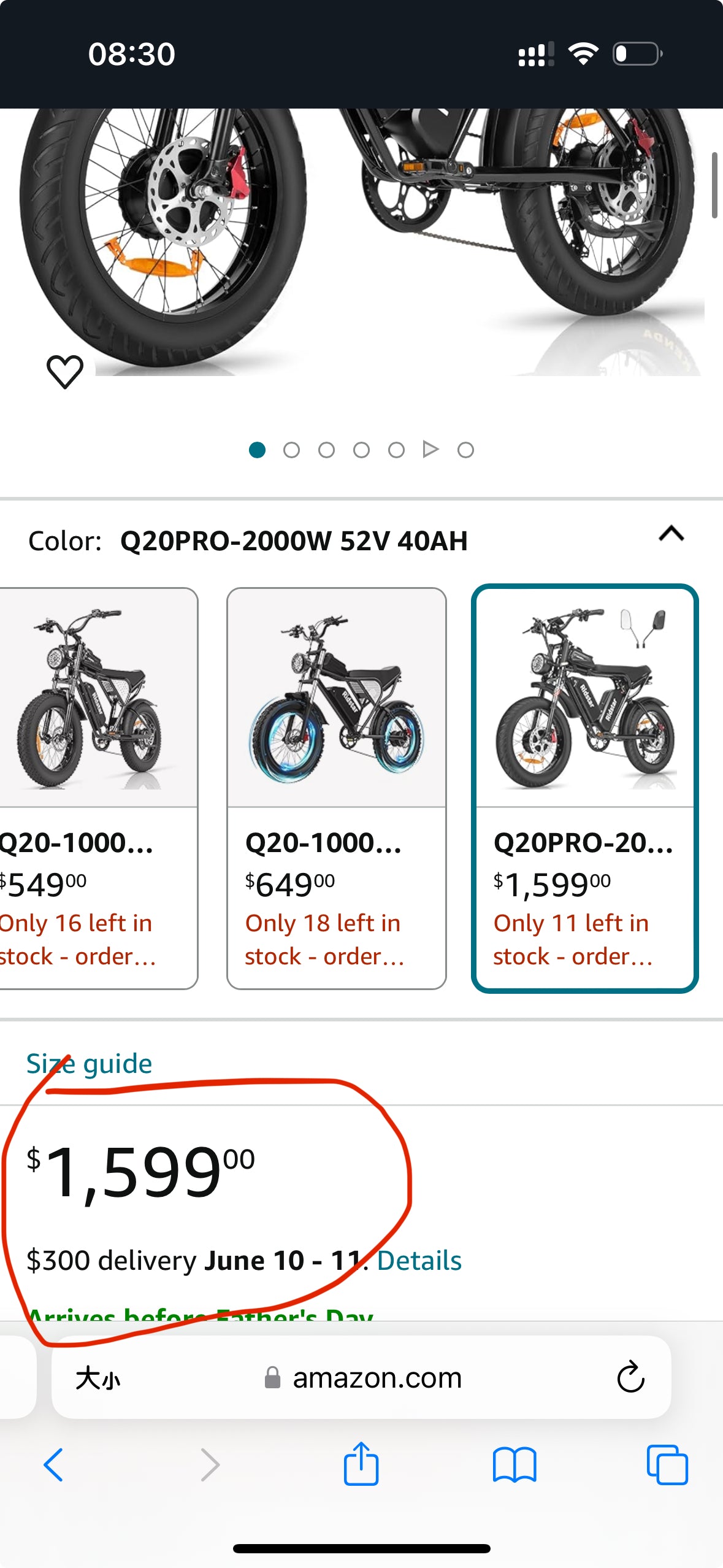The width and height of the screenshot is (723, 1568).
Task: Open Safari bookmarks book icon
Action: coord(515,1465)
